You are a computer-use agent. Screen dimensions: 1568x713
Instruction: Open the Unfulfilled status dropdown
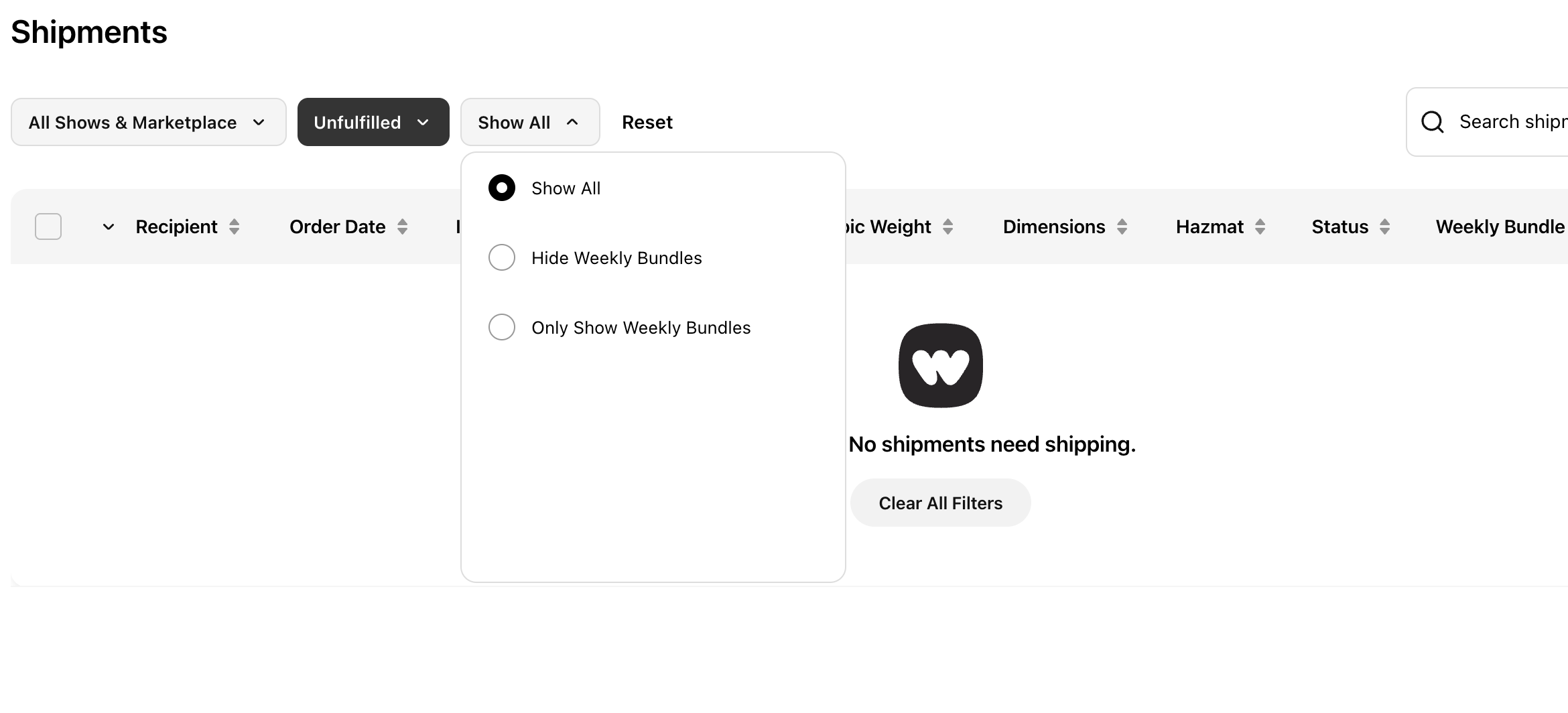(x=373, y=122)
